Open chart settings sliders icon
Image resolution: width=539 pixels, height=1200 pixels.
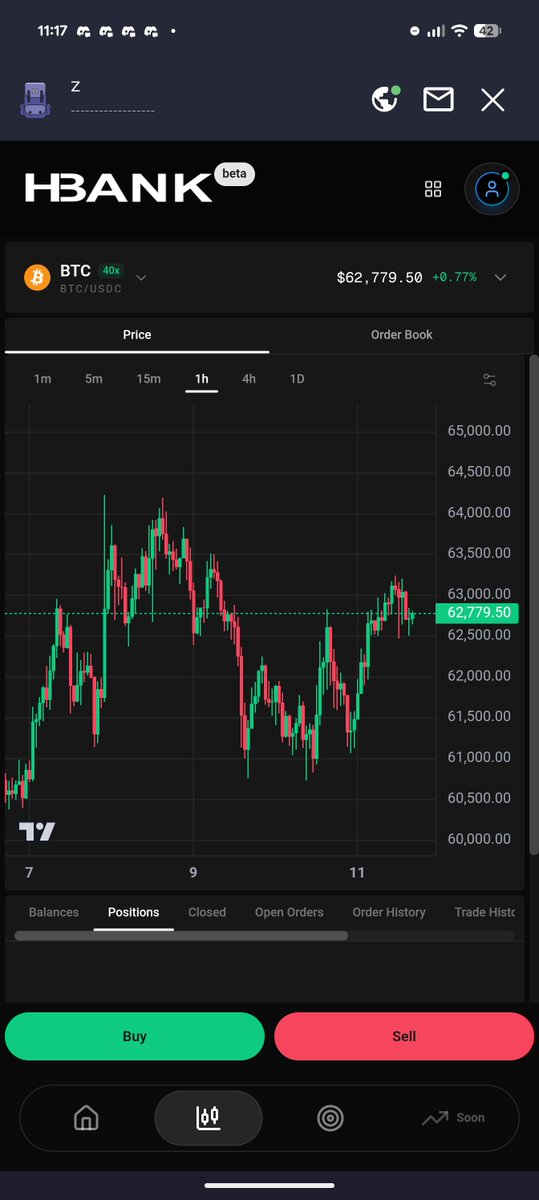pos(489,380)
